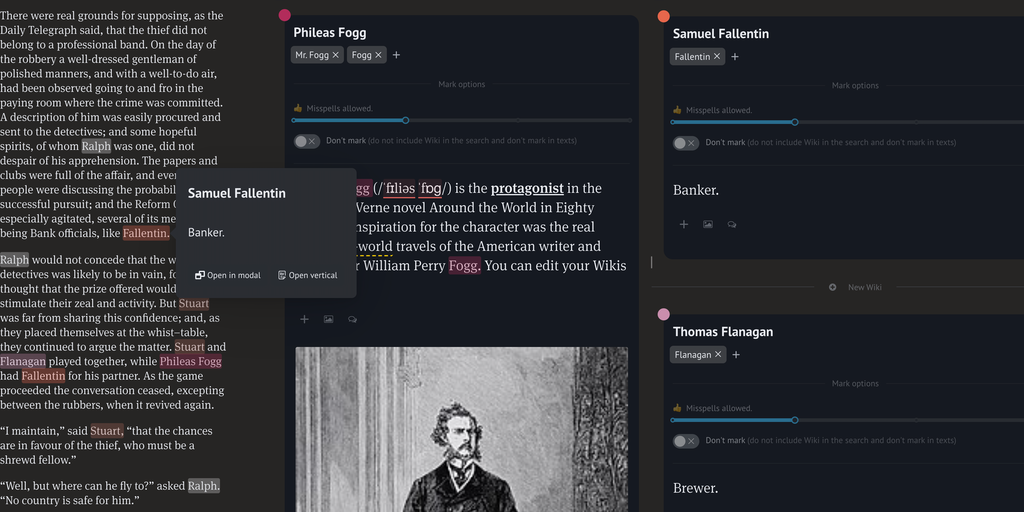Click the comment icon under Phileas Fogg text
The image size is (1024, 512).
[352, 319]
